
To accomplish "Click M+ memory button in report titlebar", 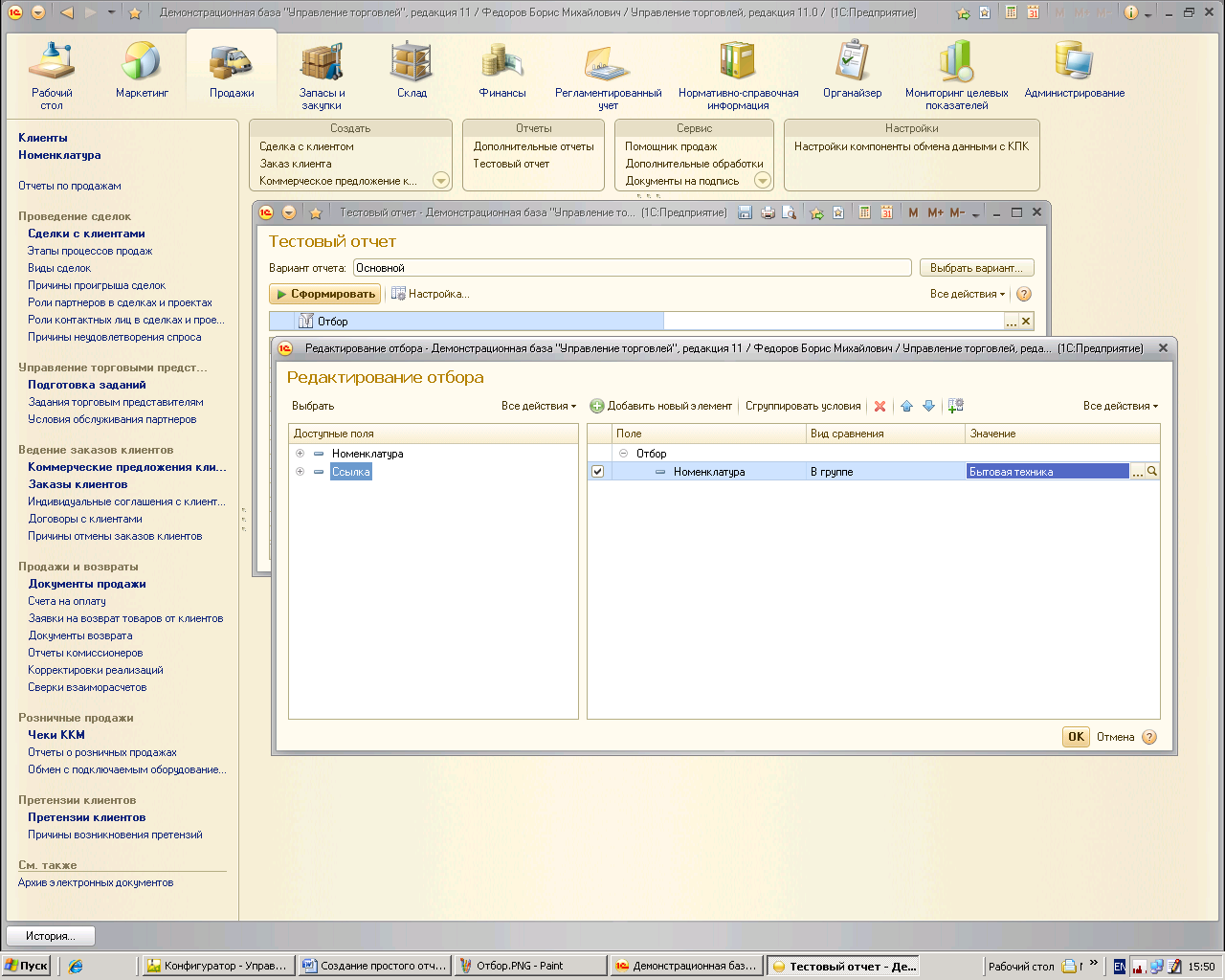I will [x=935, y=212].
